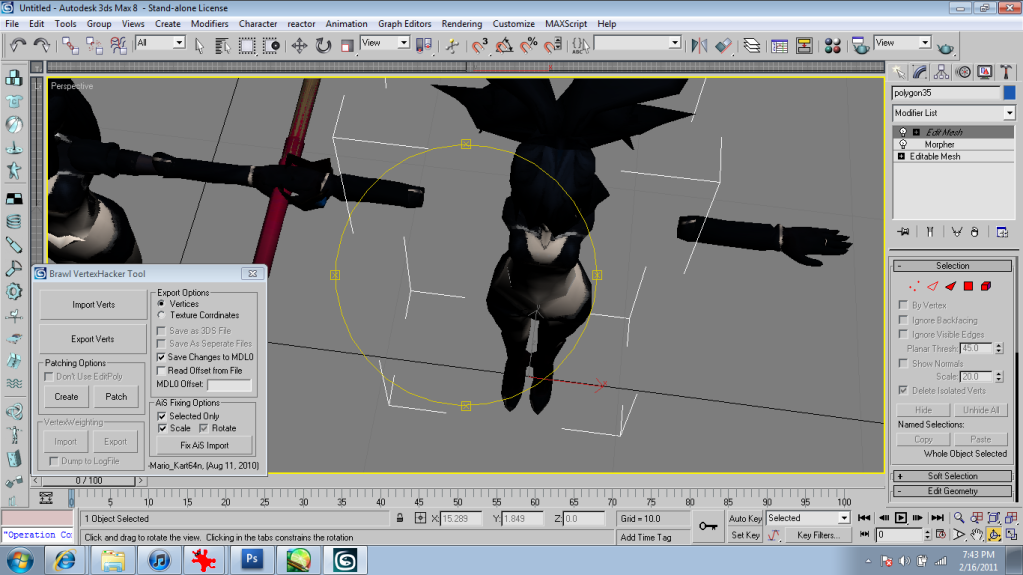Expand the Editable Mesh stack entry
1023x575 pixels.
pos(901,157)
